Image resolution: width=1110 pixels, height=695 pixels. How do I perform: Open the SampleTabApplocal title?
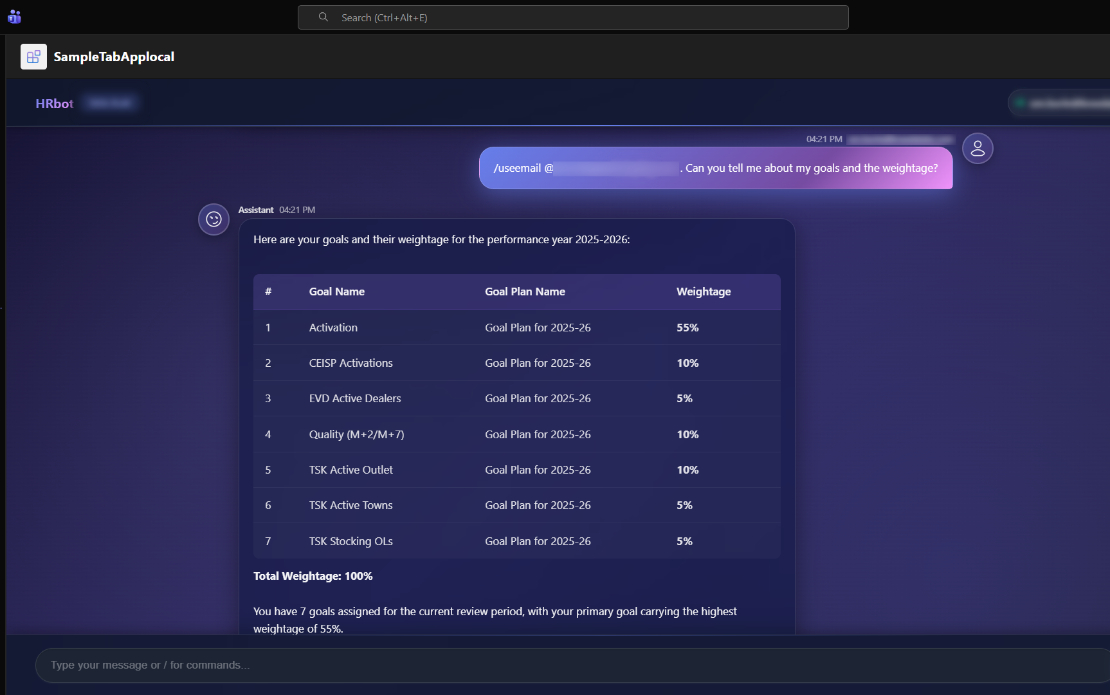pyautogui.click(x=114, y=57)
